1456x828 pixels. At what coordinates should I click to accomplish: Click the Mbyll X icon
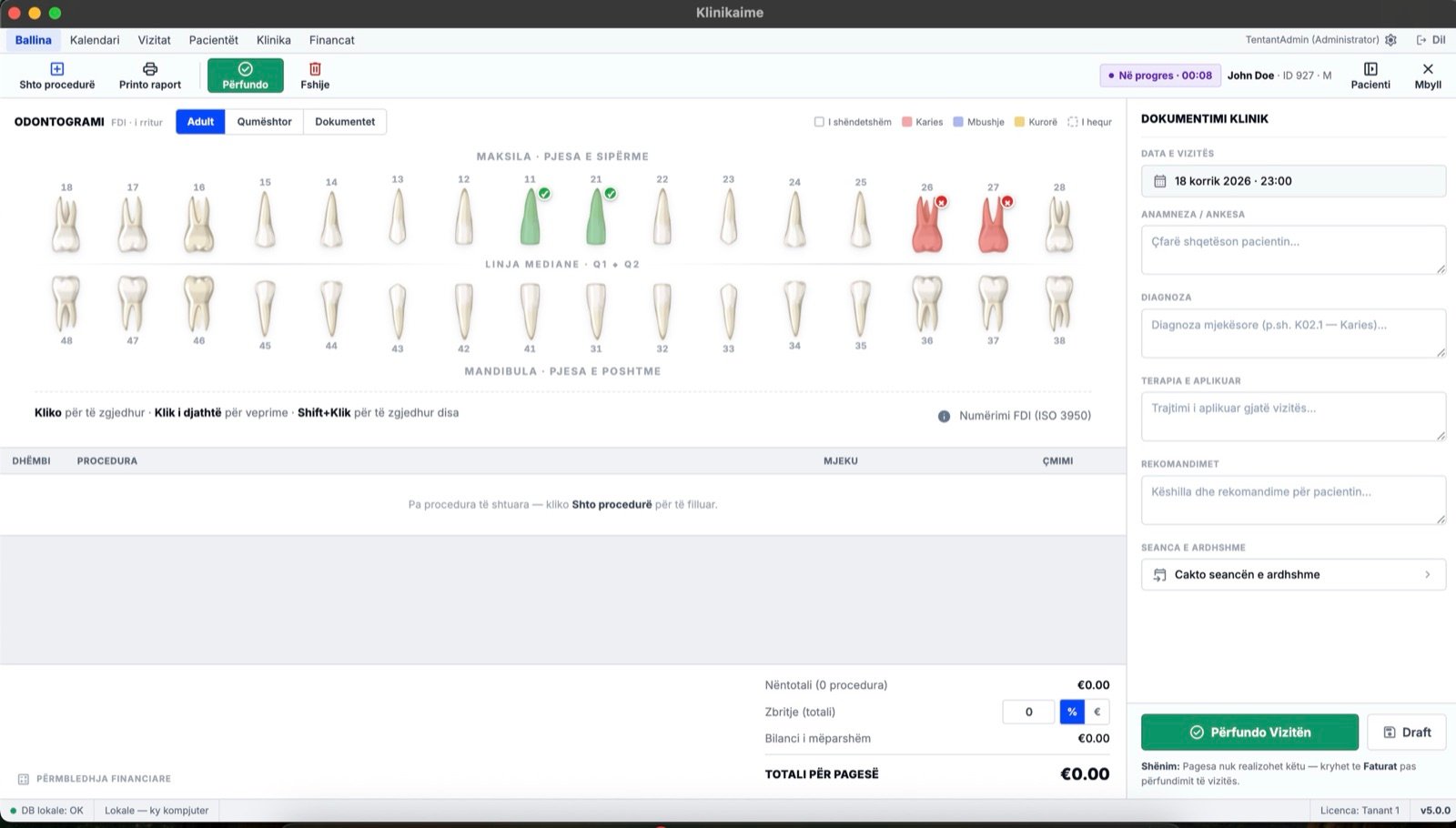tap(1428, 69)
